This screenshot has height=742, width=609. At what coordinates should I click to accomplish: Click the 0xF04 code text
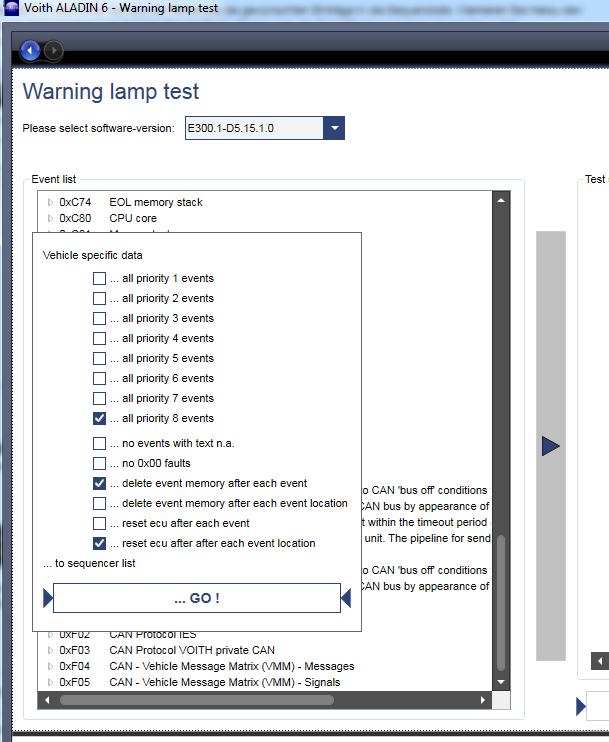click(74, 666)
